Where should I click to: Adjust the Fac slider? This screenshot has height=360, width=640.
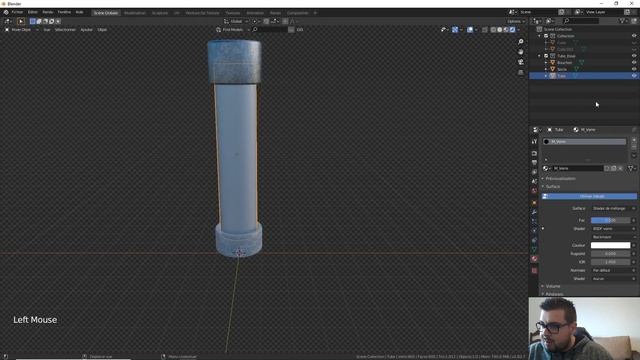610,220
